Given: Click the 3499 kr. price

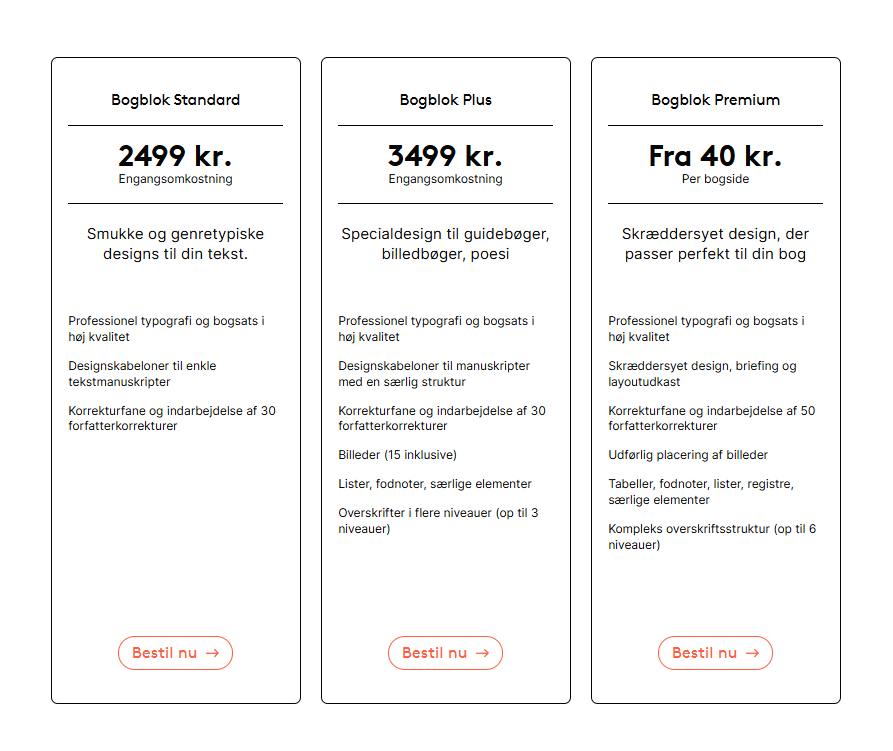Looking at the screenshot, I should pos(445,156).
